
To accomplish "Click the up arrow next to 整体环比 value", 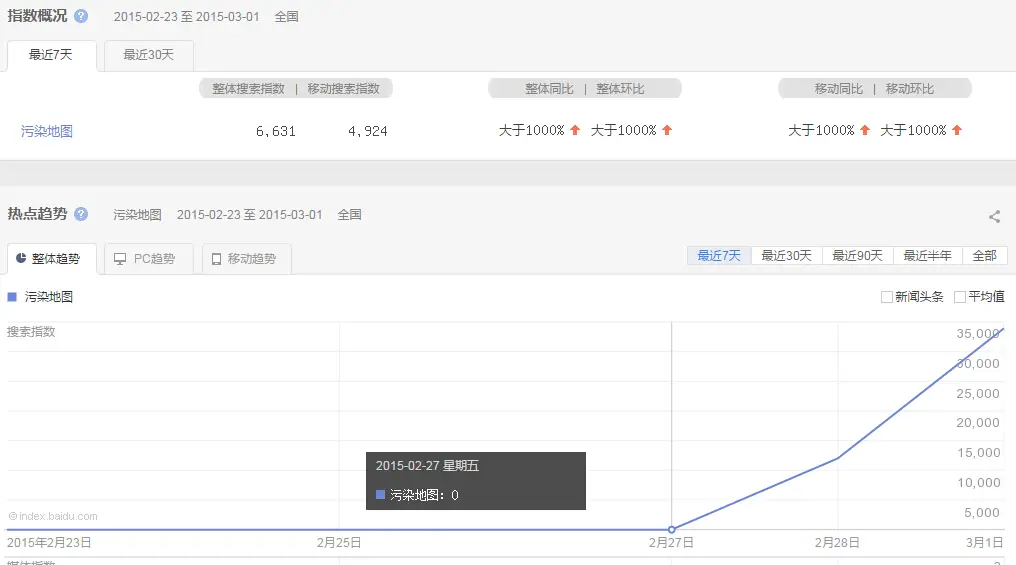I will 667,130.
